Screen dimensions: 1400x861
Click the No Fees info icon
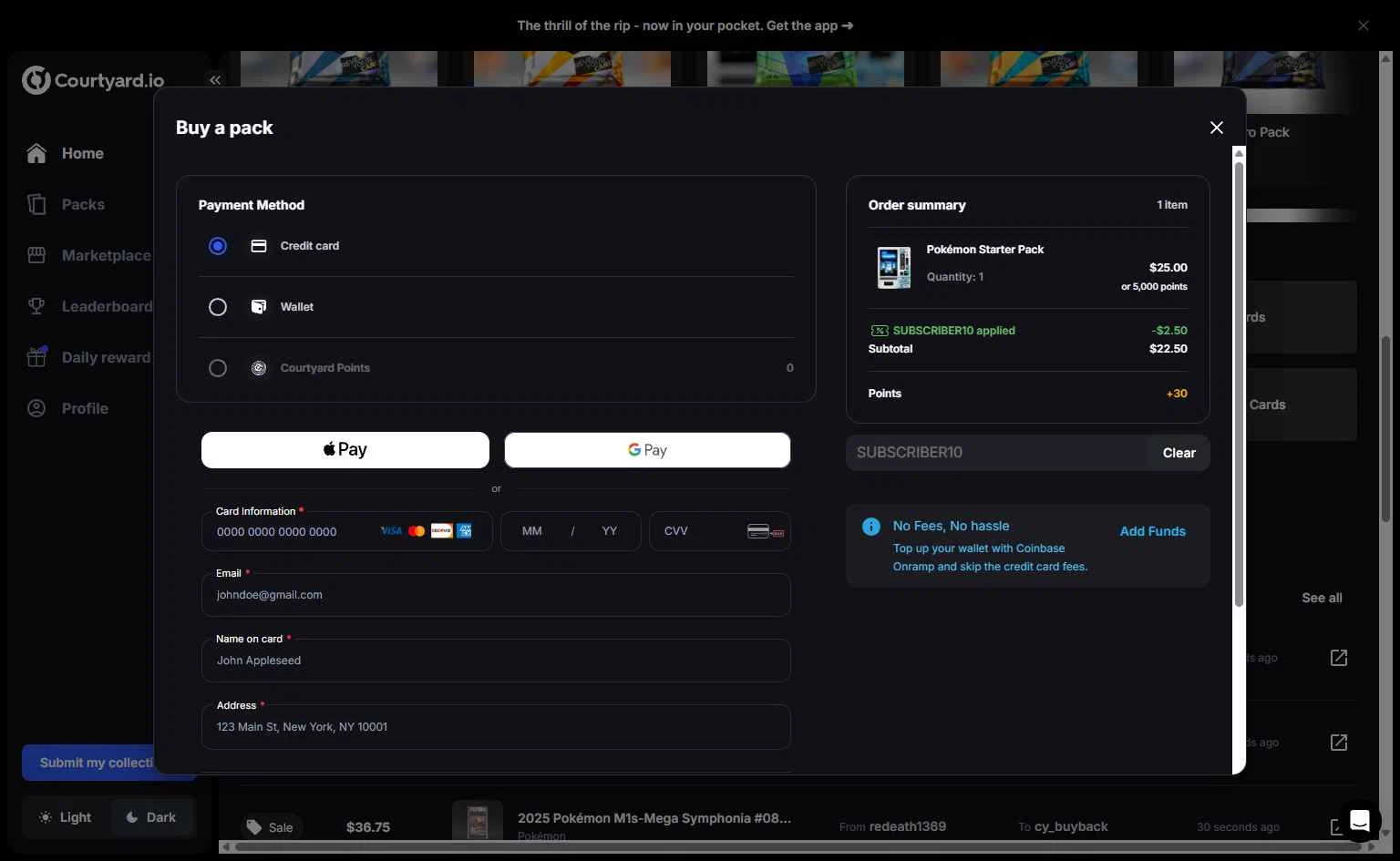tap(871, 527)
